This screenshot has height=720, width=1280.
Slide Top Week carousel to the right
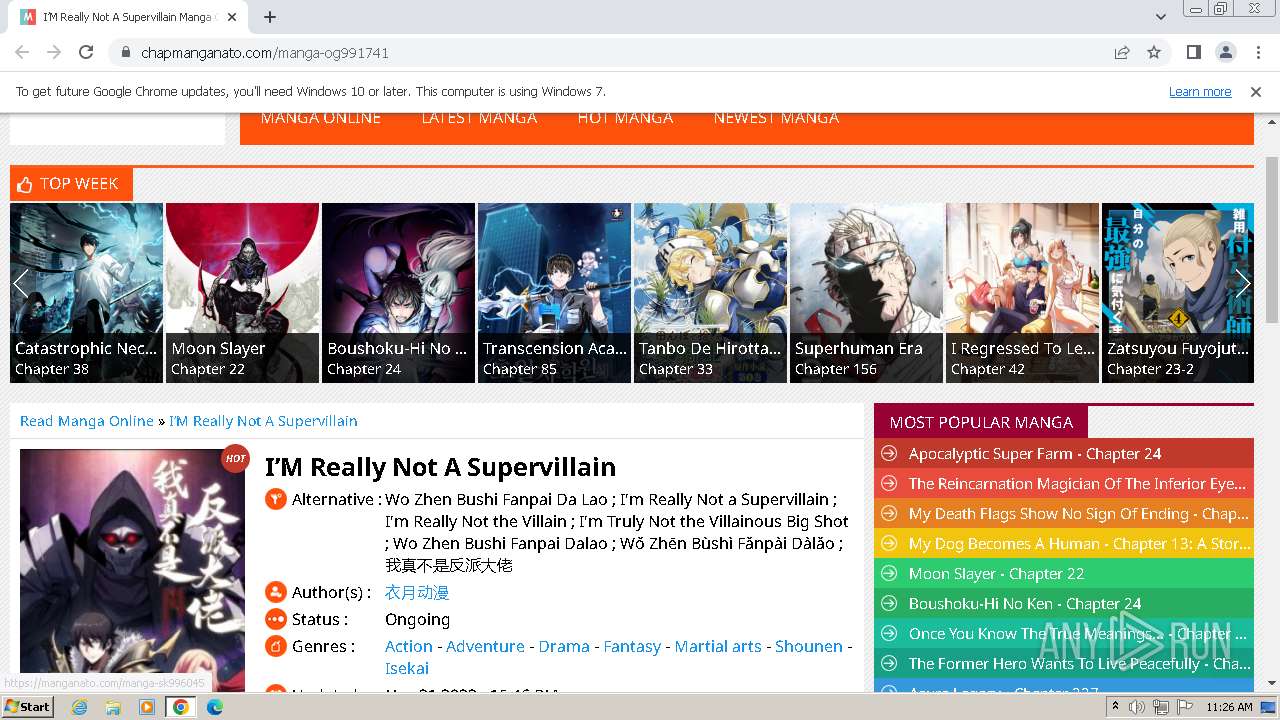point(1243,283)
